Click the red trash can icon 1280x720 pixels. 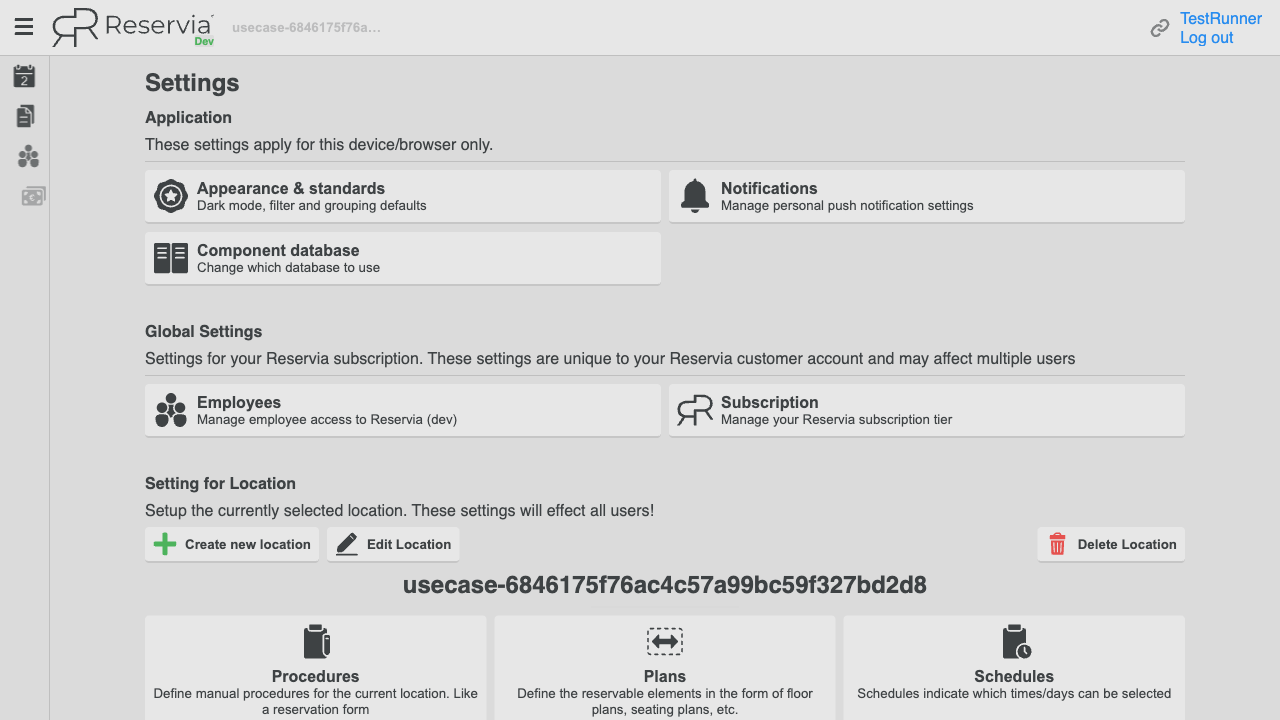click(x=1057, y=544)
